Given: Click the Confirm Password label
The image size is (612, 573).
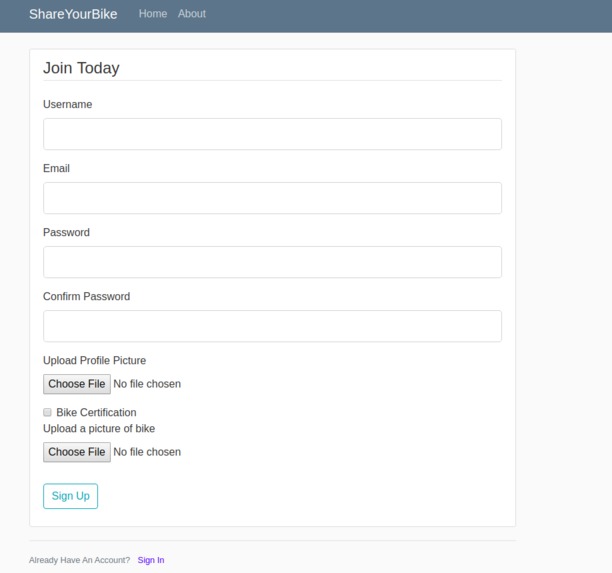Looking at the screenshot, I should pos(87,296).
